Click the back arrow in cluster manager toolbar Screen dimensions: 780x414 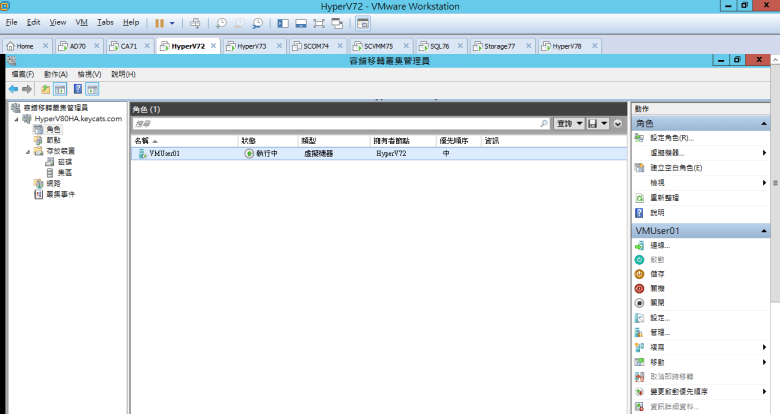click(13, 89)
